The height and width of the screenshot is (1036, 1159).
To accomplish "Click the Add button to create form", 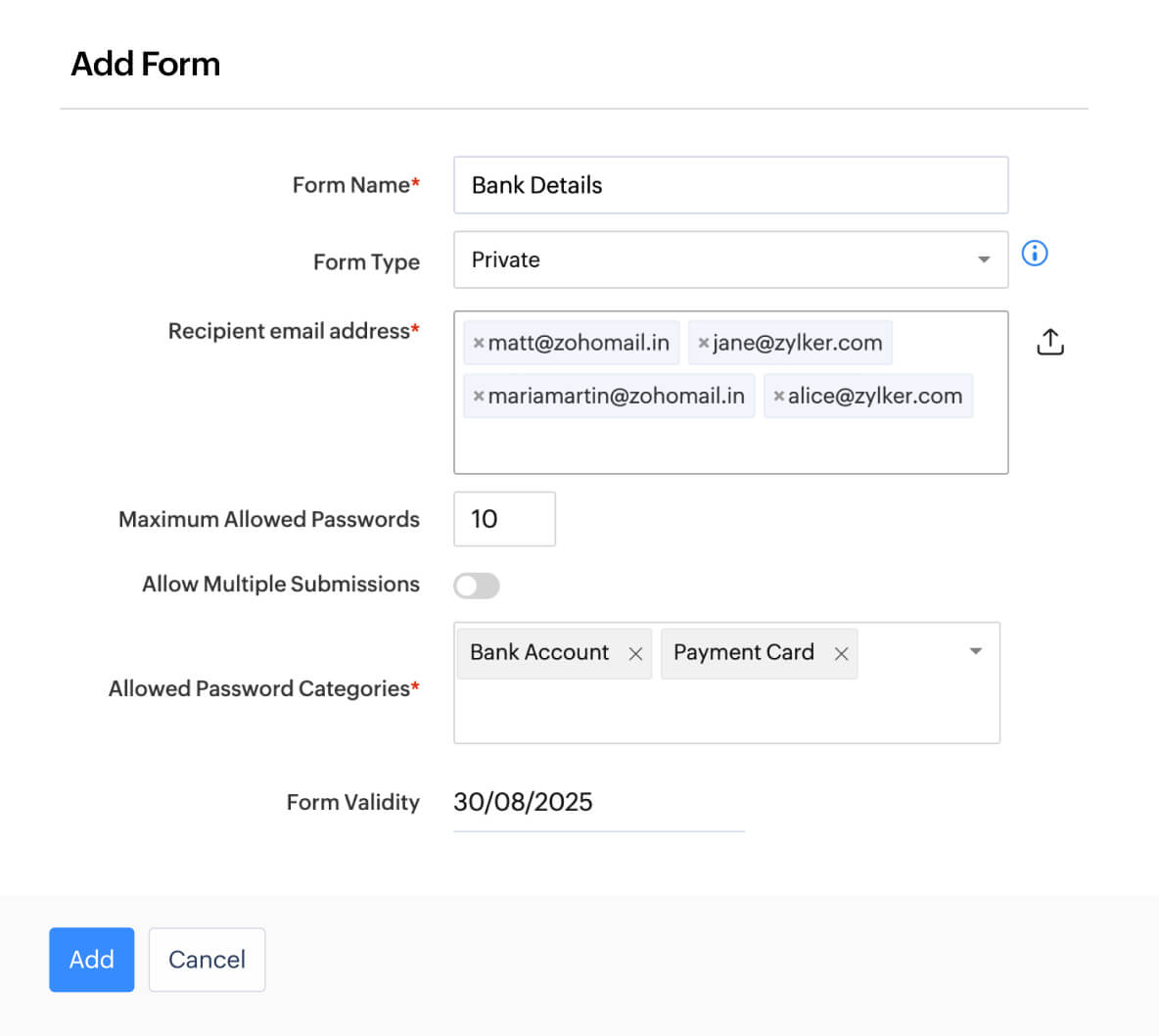I will pos(91,960).
